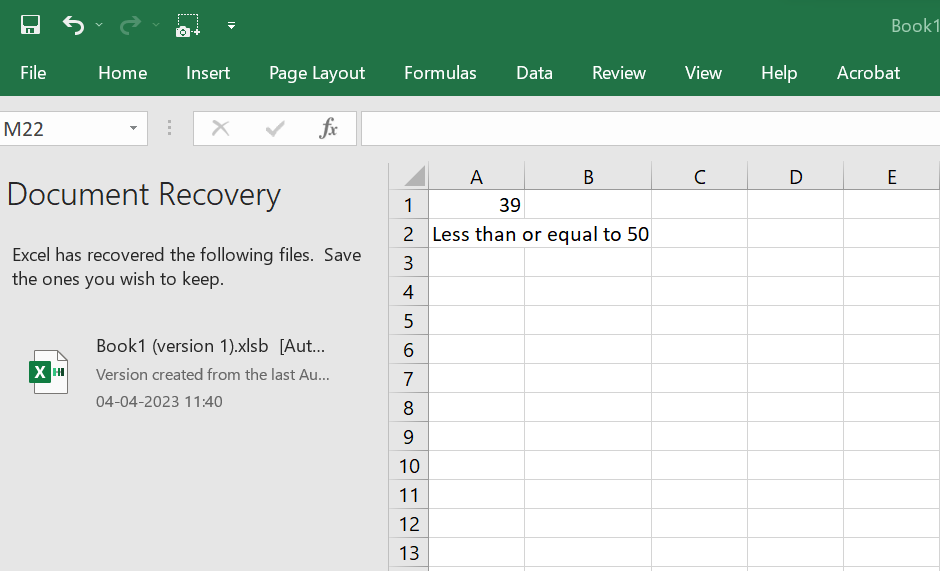Select column E header
The height and width of the screenshot is (571, 940).
(x=891, y=177)
